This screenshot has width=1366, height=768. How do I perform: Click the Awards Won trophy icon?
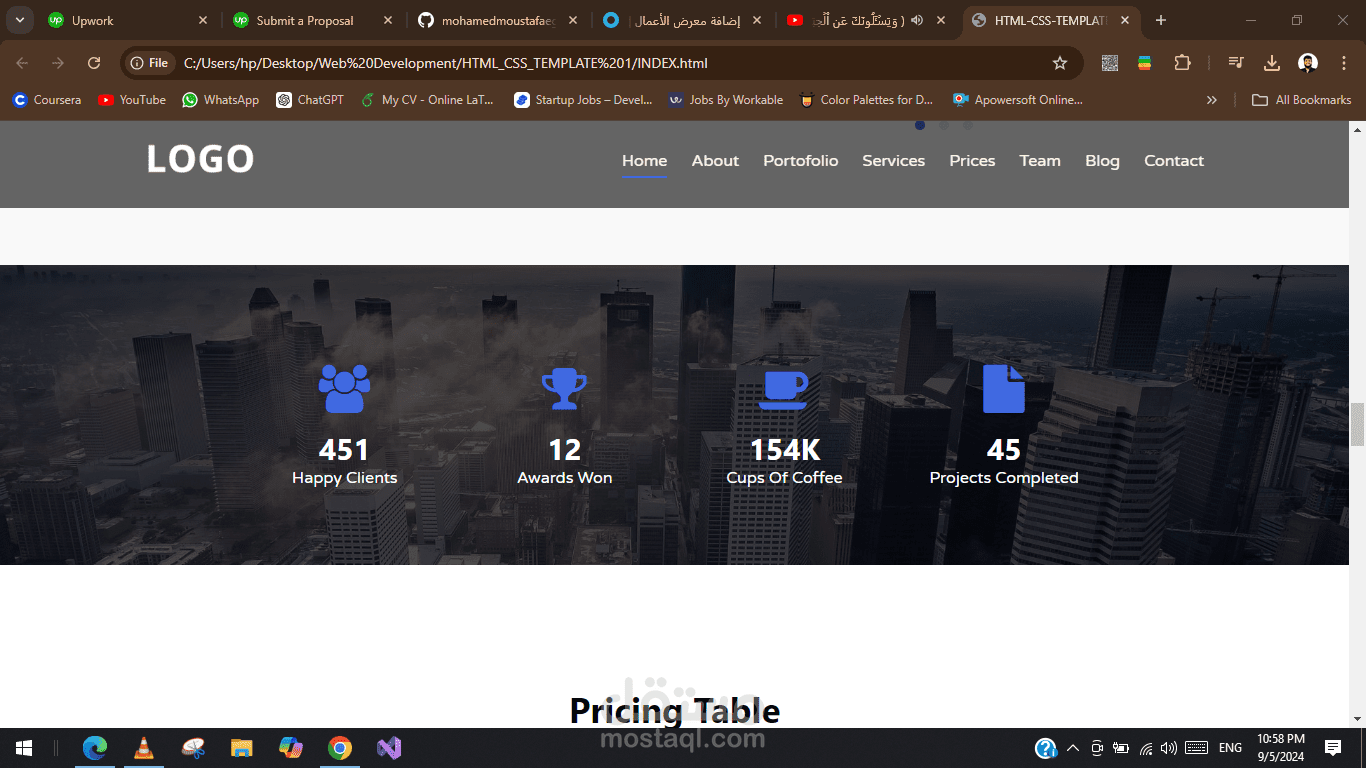pos(564,389)
